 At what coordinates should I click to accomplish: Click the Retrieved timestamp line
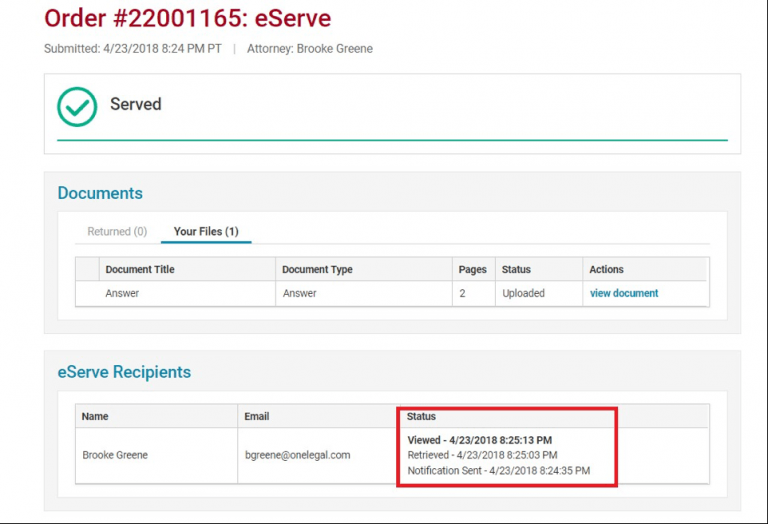[x=482, y=455]
